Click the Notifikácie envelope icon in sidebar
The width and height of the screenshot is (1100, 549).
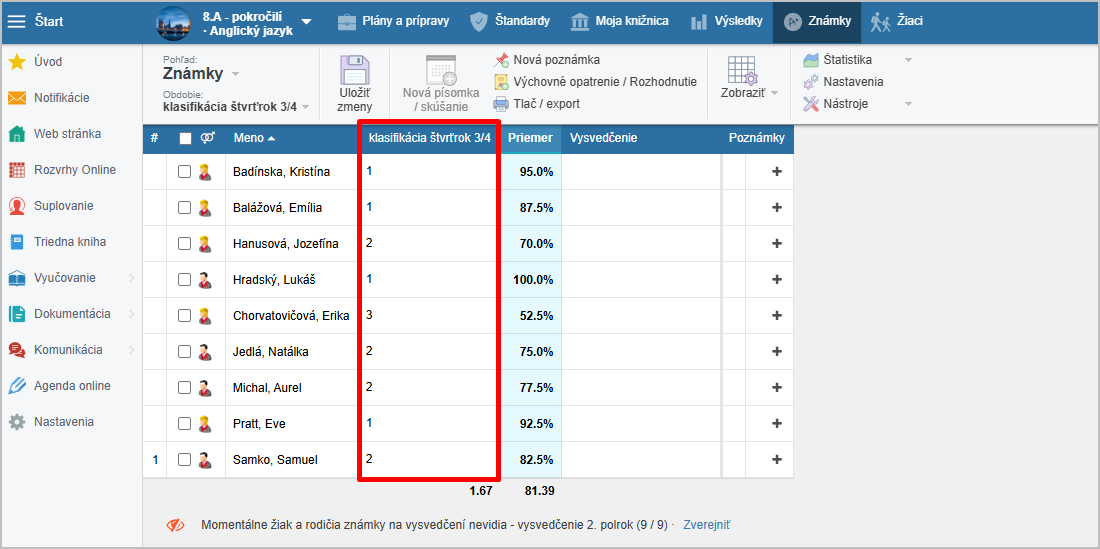[x=17, y=98]
